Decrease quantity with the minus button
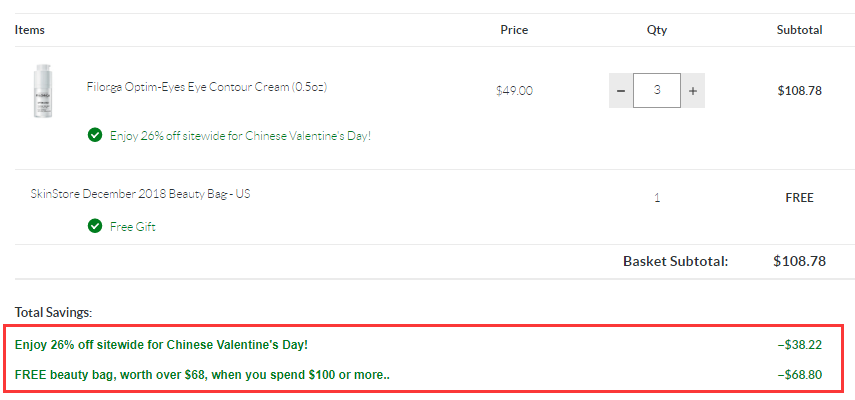855x400 pixels. [621, 90]
